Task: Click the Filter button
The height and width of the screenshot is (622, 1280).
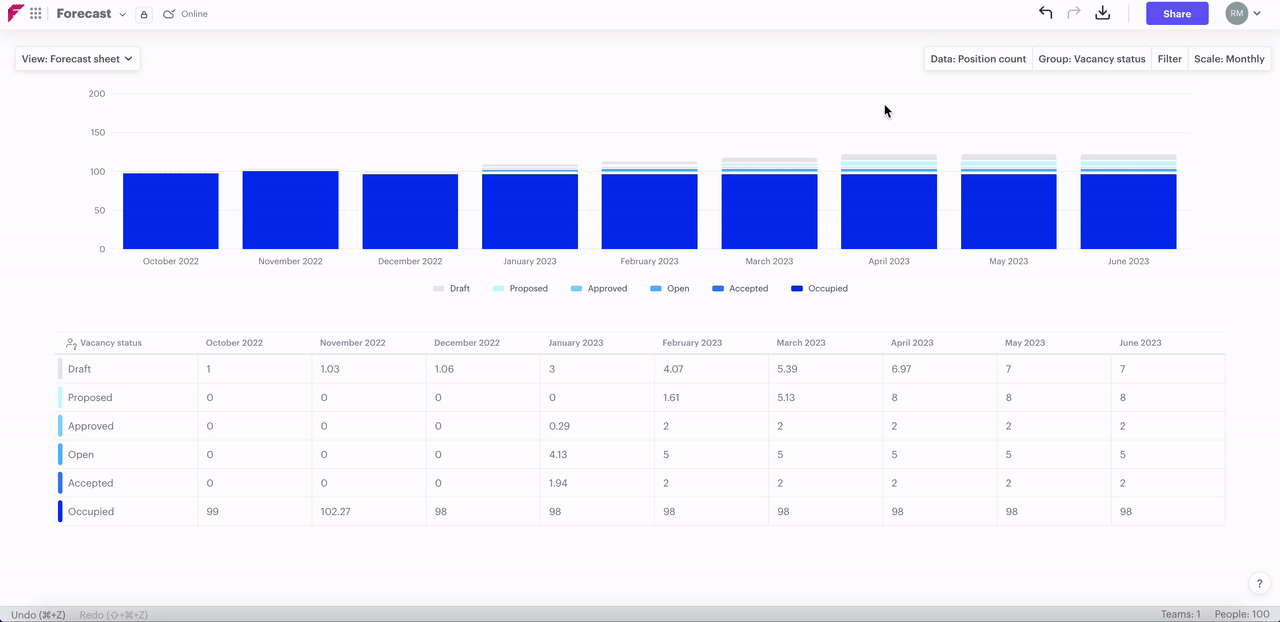Action: (x=1169, y=59)
